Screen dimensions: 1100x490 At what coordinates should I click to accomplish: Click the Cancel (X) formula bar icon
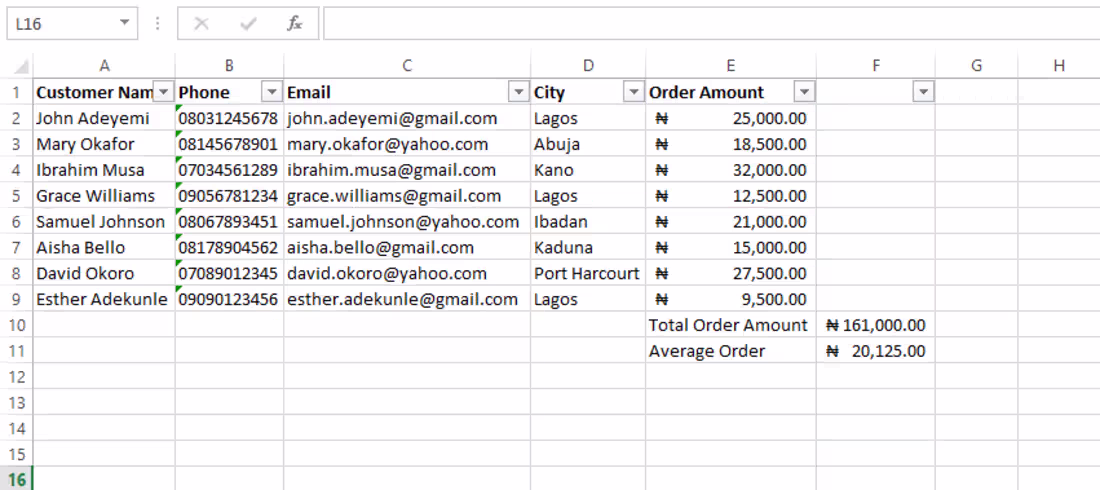point(201,24)
